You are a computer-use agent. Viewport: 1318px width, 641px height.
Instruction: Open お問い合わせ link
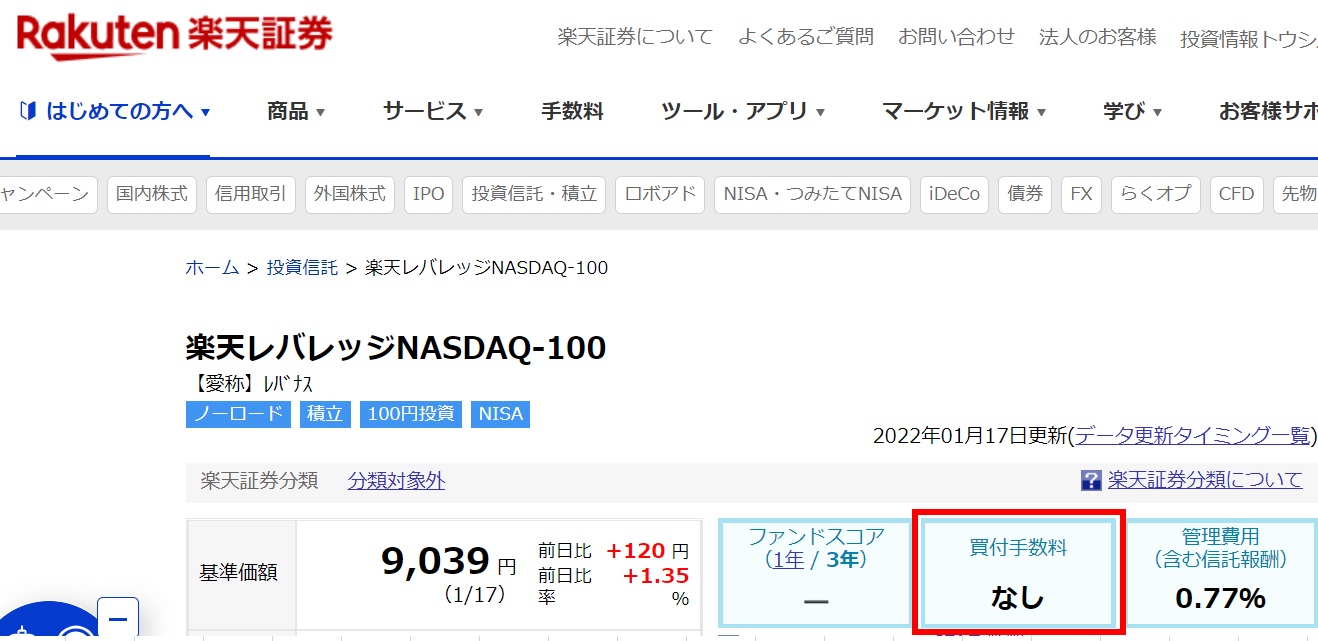956,37
